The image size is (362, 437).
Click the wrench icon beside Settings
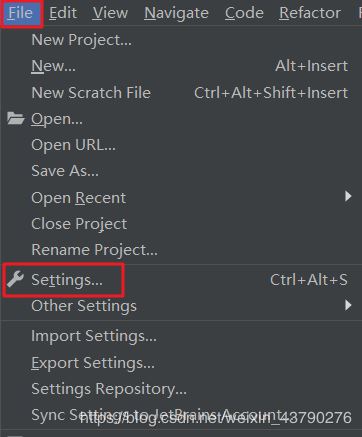pos(15,279)
